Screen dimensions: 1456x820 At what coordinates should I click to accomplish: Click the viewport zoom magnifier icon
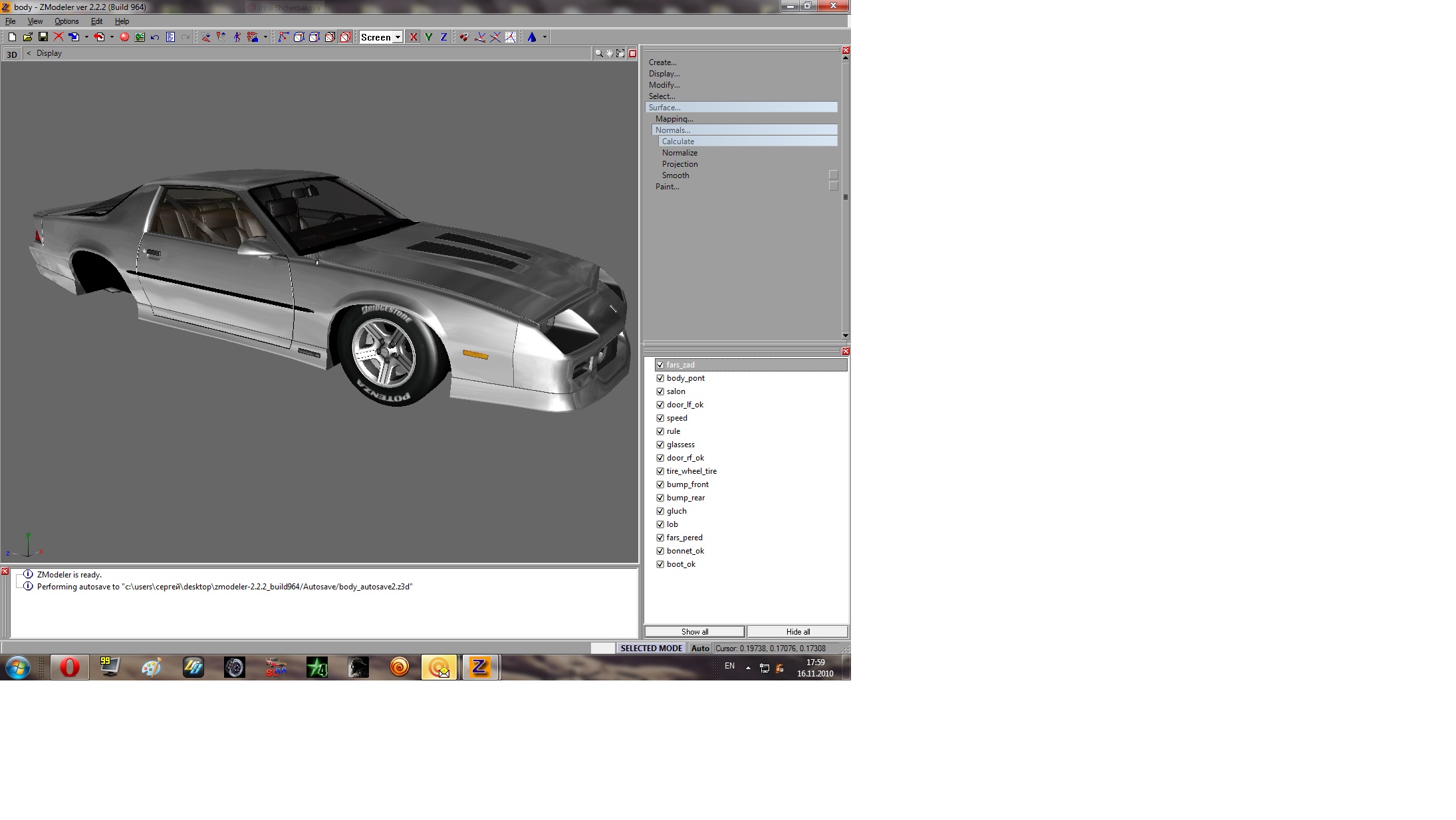coord(598,53)
